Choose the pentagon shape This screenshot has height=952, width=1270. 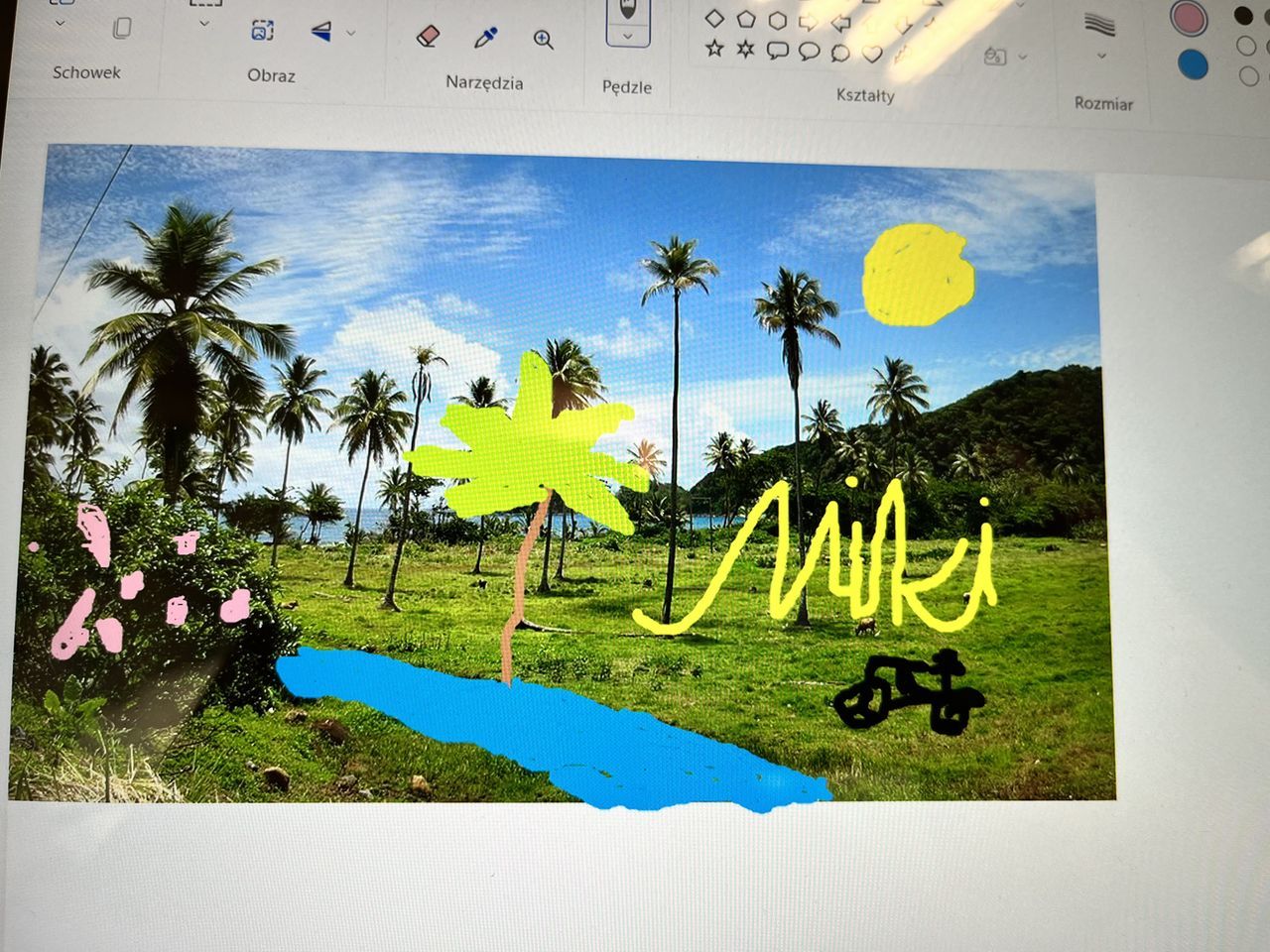pos(746,19)
